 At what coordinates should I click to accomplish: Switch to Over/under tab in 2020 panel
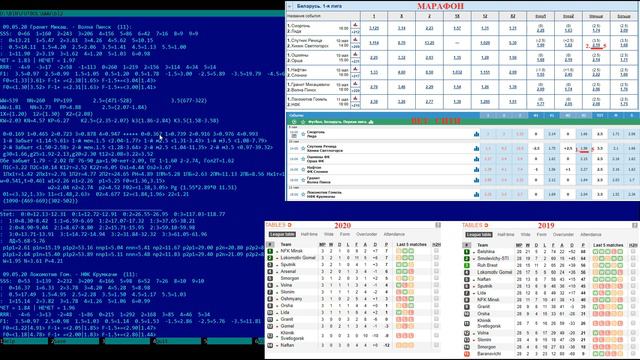[x=367, y=234]
